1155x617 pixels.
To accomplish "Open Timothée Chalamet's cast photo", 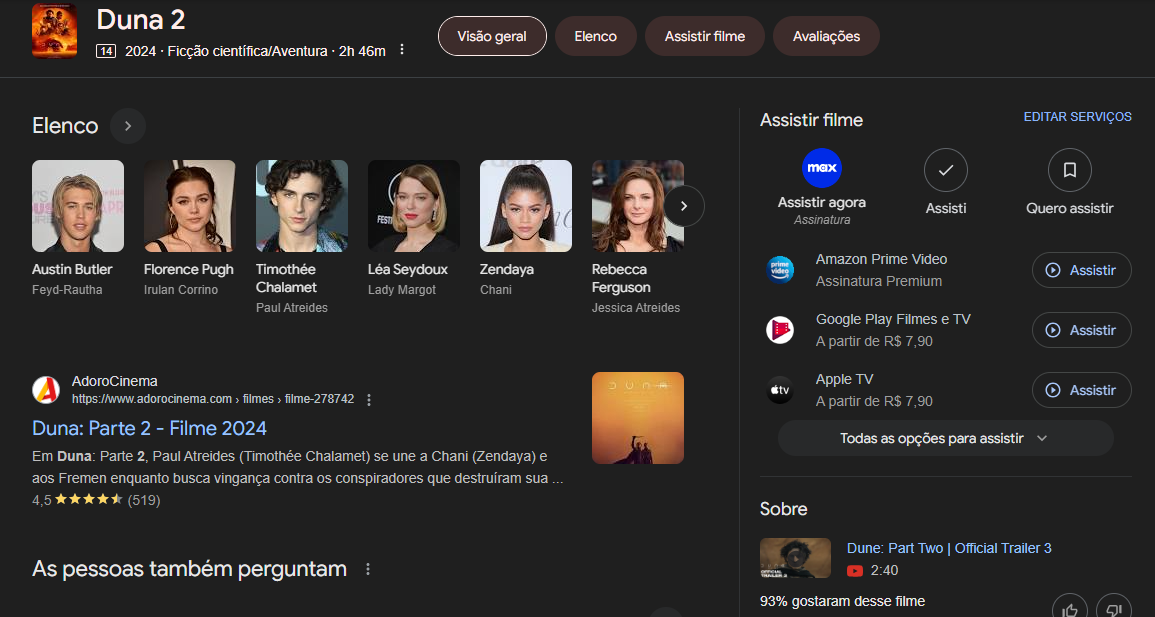I will click(302, 206).
